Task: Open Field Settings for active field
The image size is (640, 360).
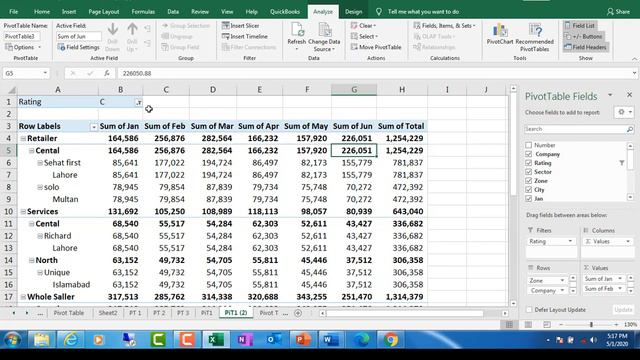Action: (x=78, y=47)
